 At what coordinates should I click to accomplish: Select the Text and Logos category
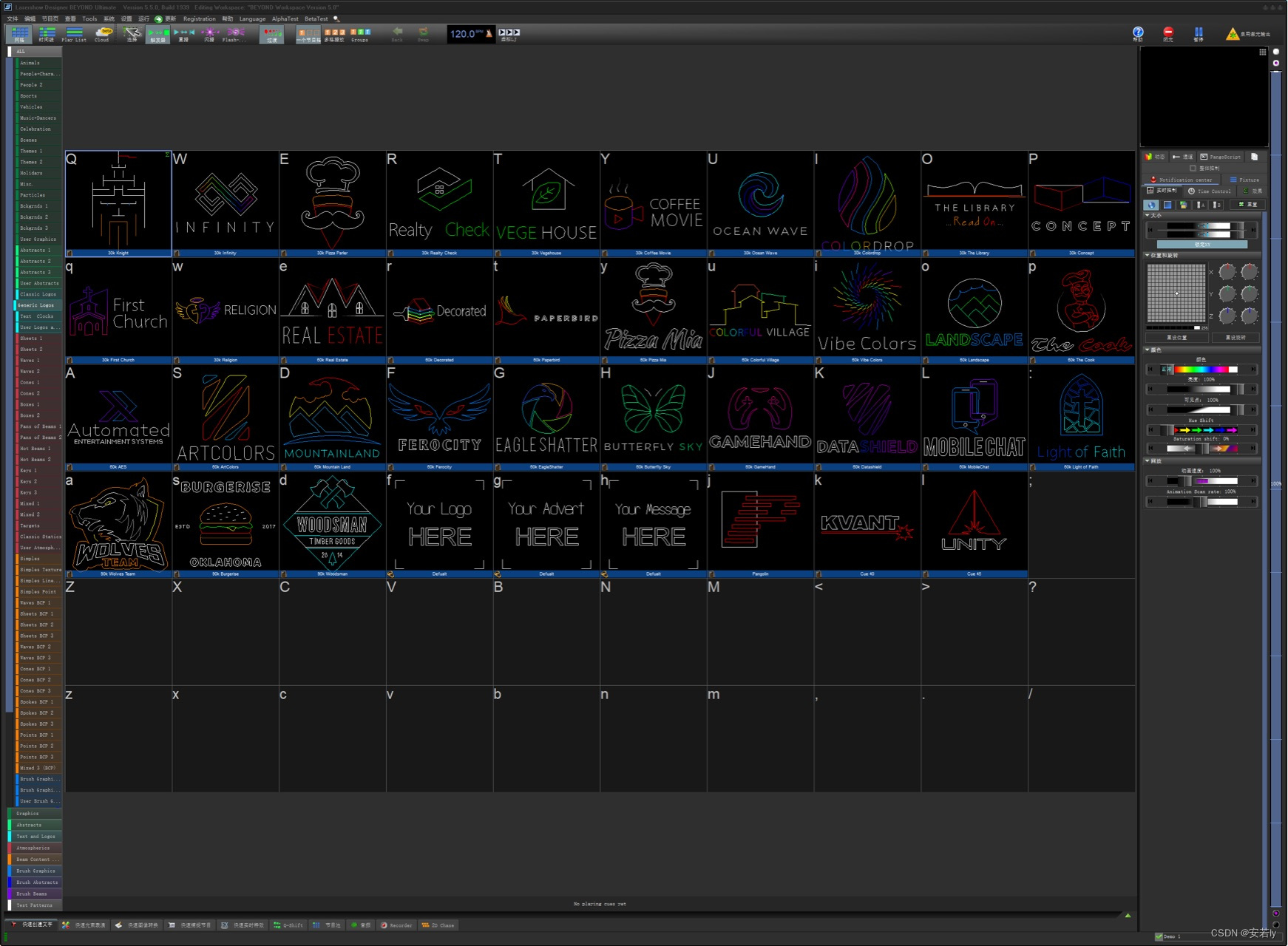pyautogui.click(x=35, y=837)
